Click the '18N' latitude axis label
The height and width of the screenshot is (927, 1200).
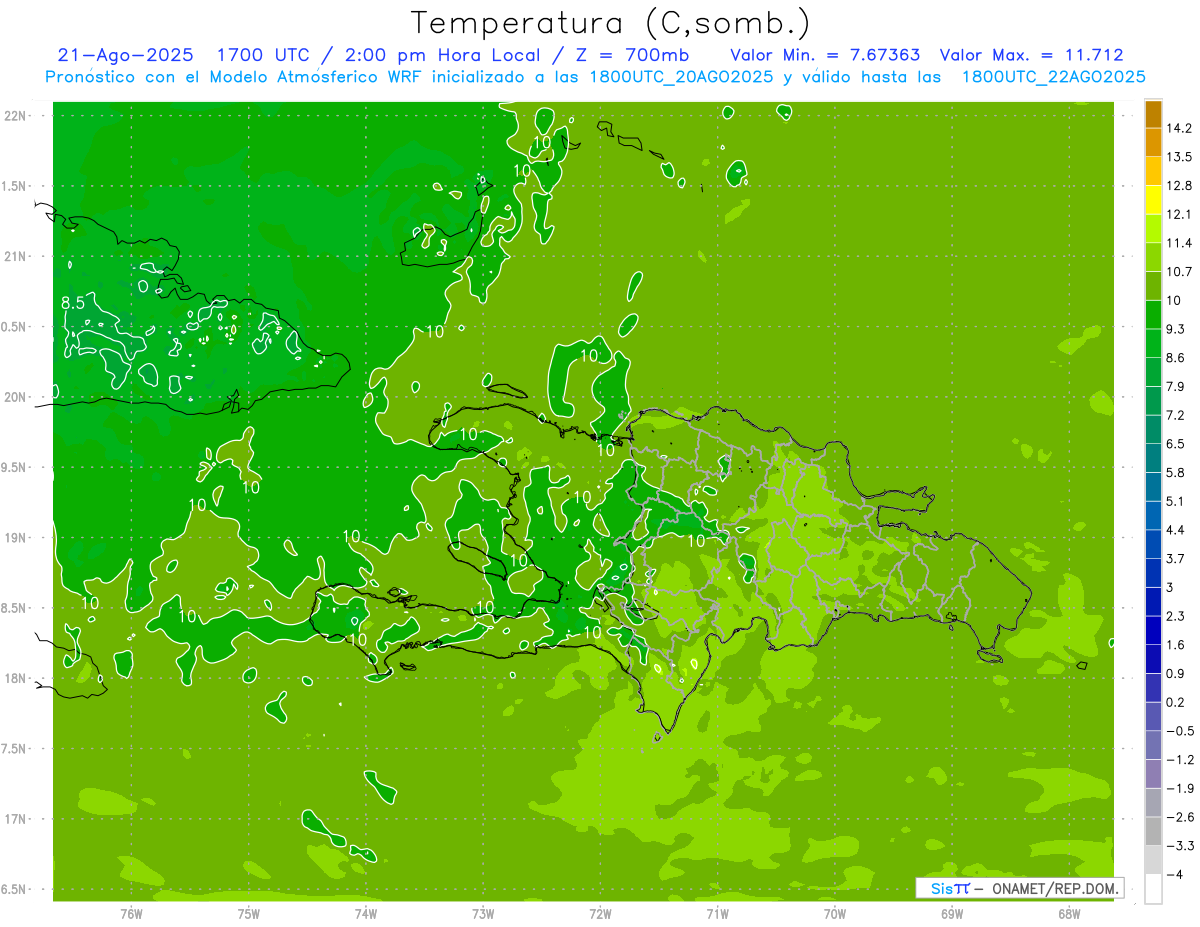tap(17, 678)
